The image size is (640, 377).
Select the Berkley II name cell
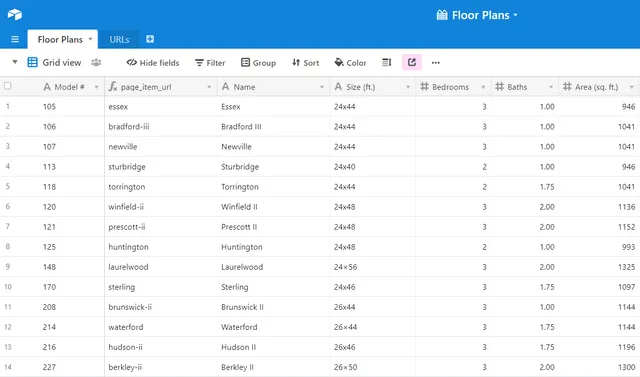(273, 367)
